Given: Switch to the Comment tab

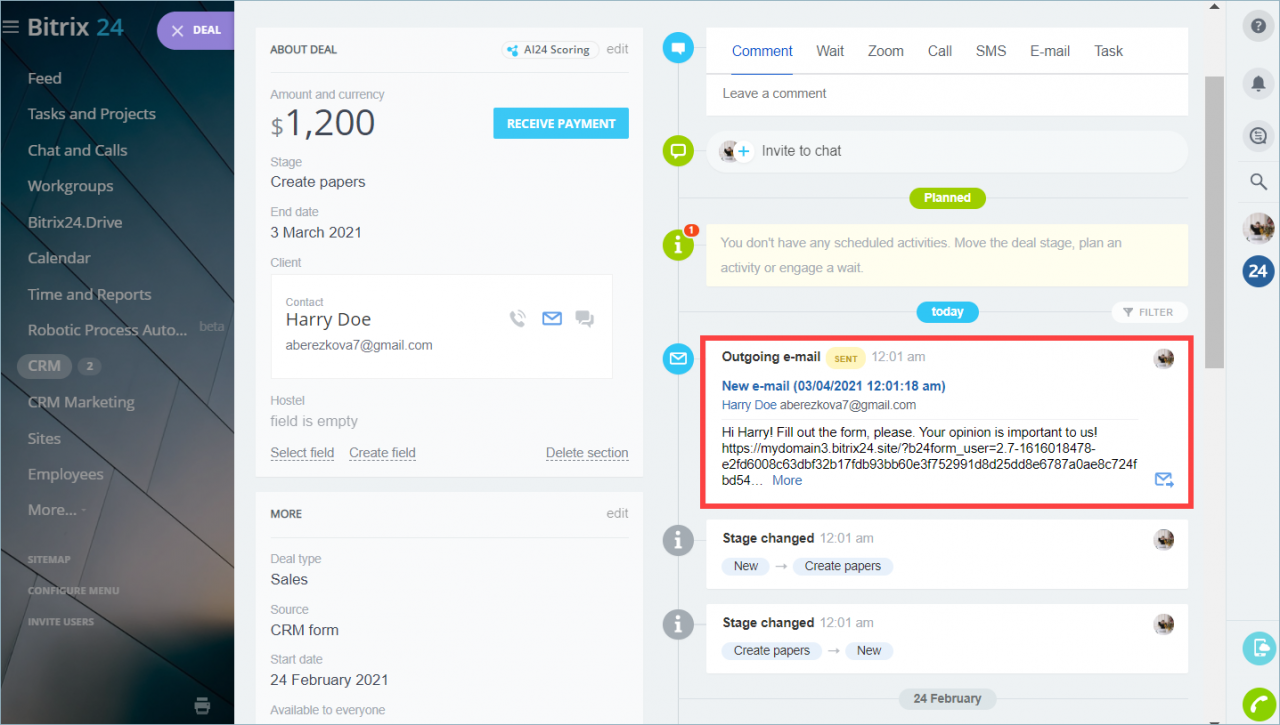Looking at the screenshot, I should click(762, 51).
